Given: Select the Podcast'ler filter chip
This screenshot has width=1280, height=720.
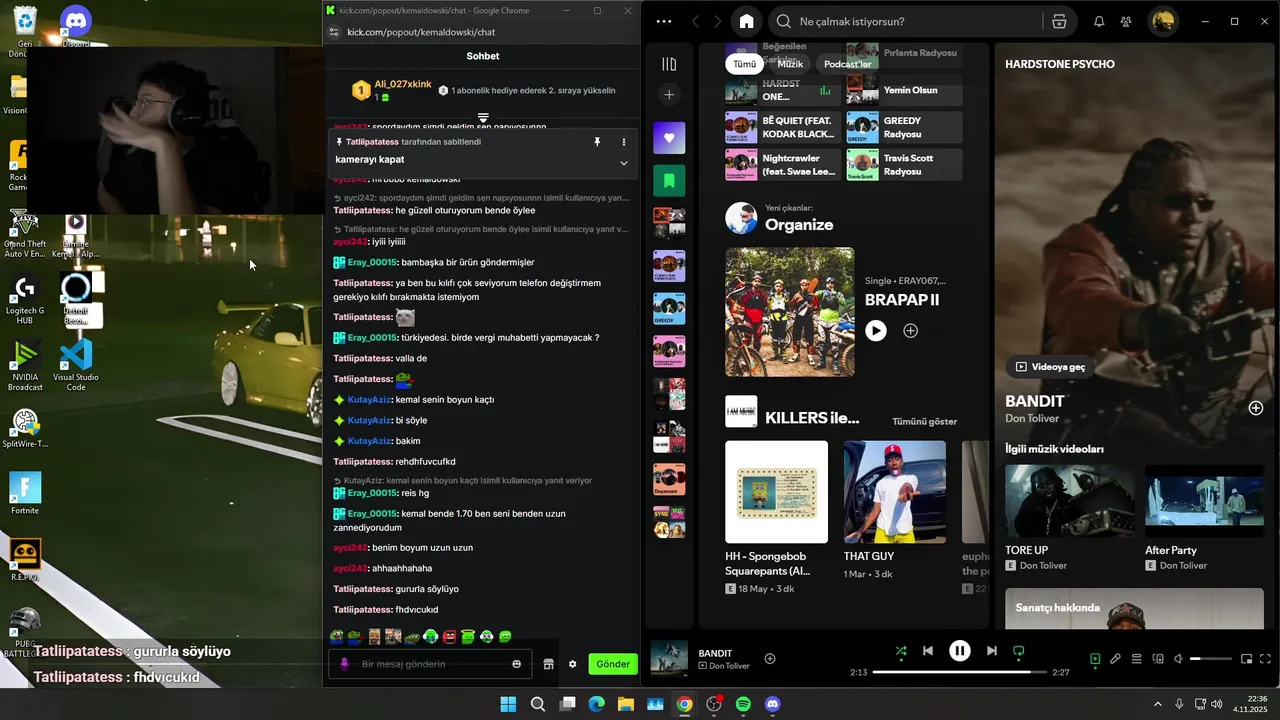Looking at the screenshot, I should tap(847, 64).
